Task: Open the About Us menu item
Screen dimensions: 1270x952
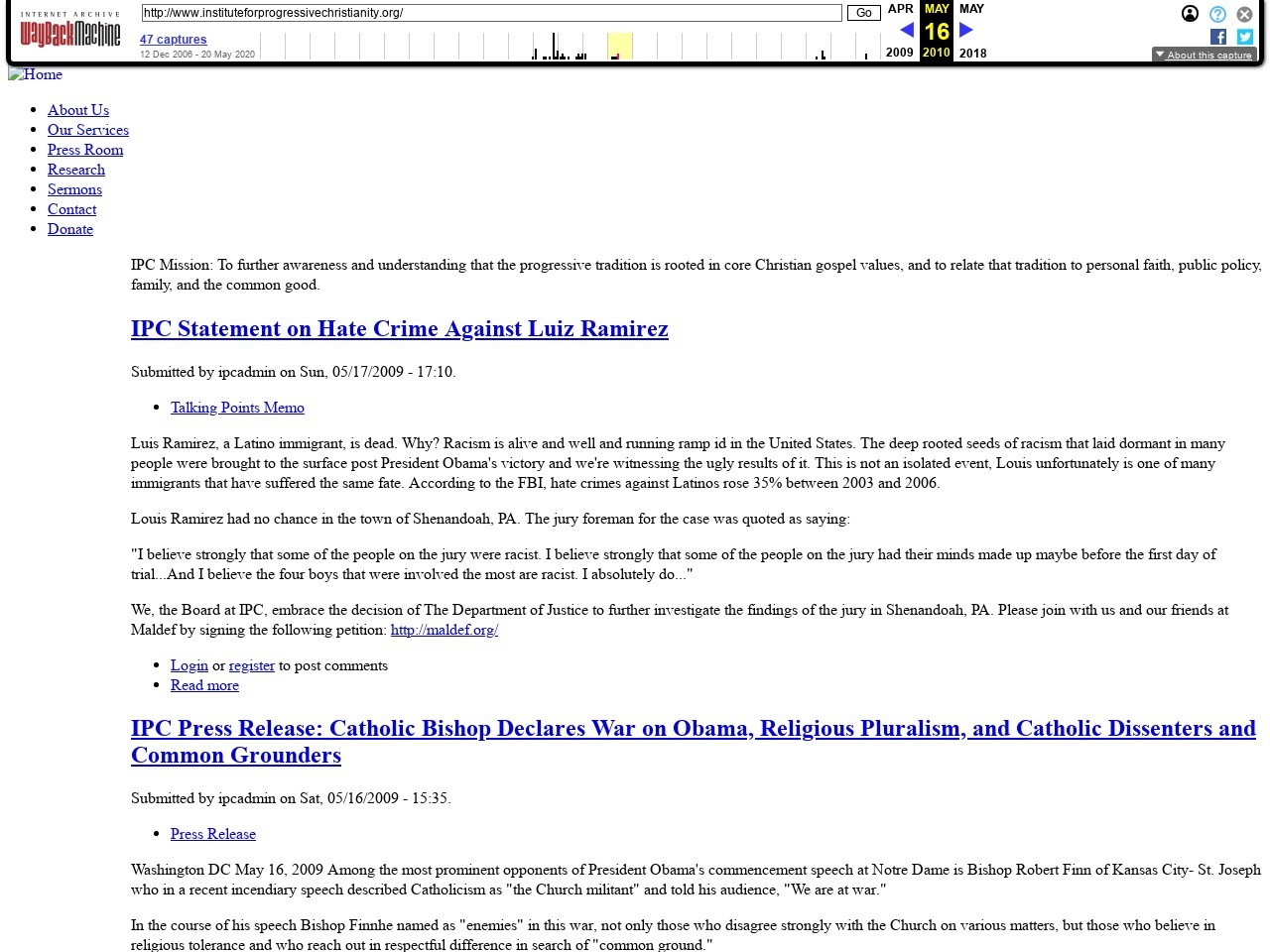Action: pos(78,110)
